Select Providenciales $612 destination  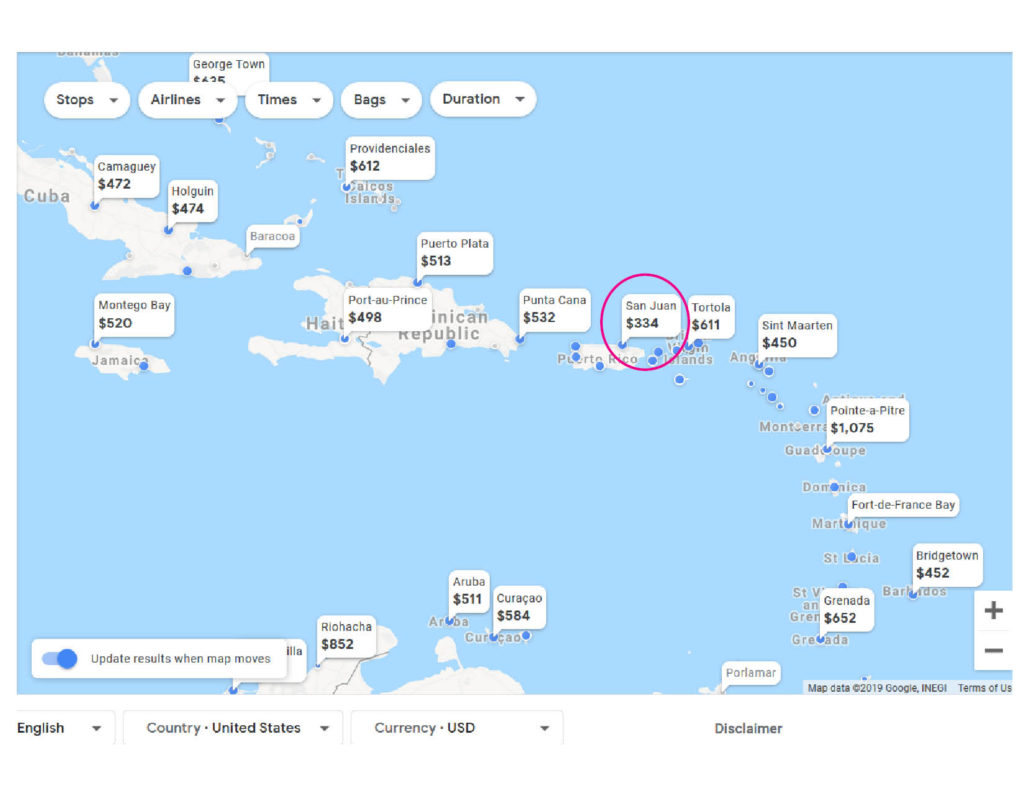pos(390,158)
